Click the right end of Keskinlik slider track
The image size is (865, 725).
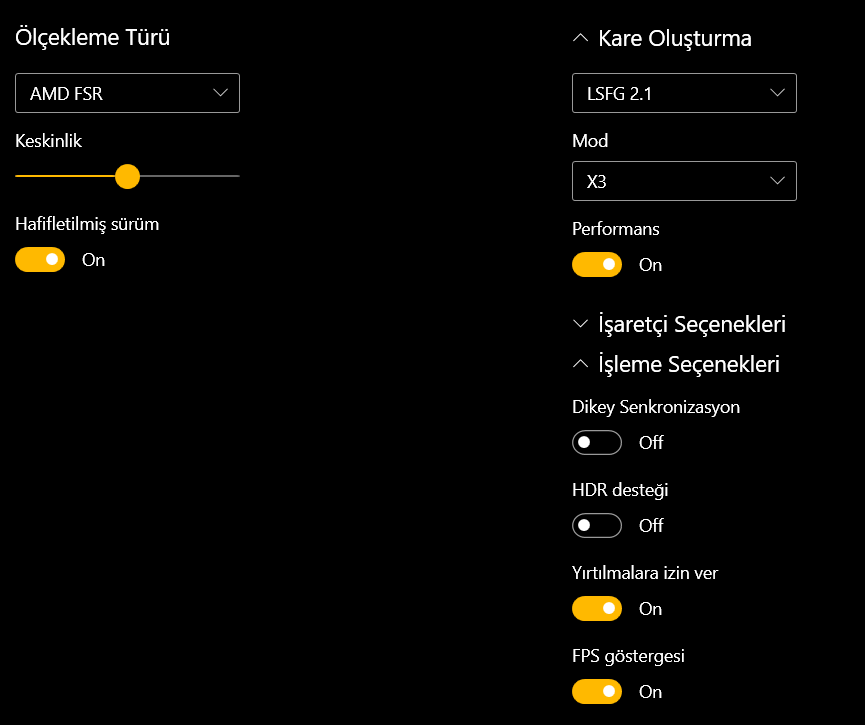coord(236,176)
